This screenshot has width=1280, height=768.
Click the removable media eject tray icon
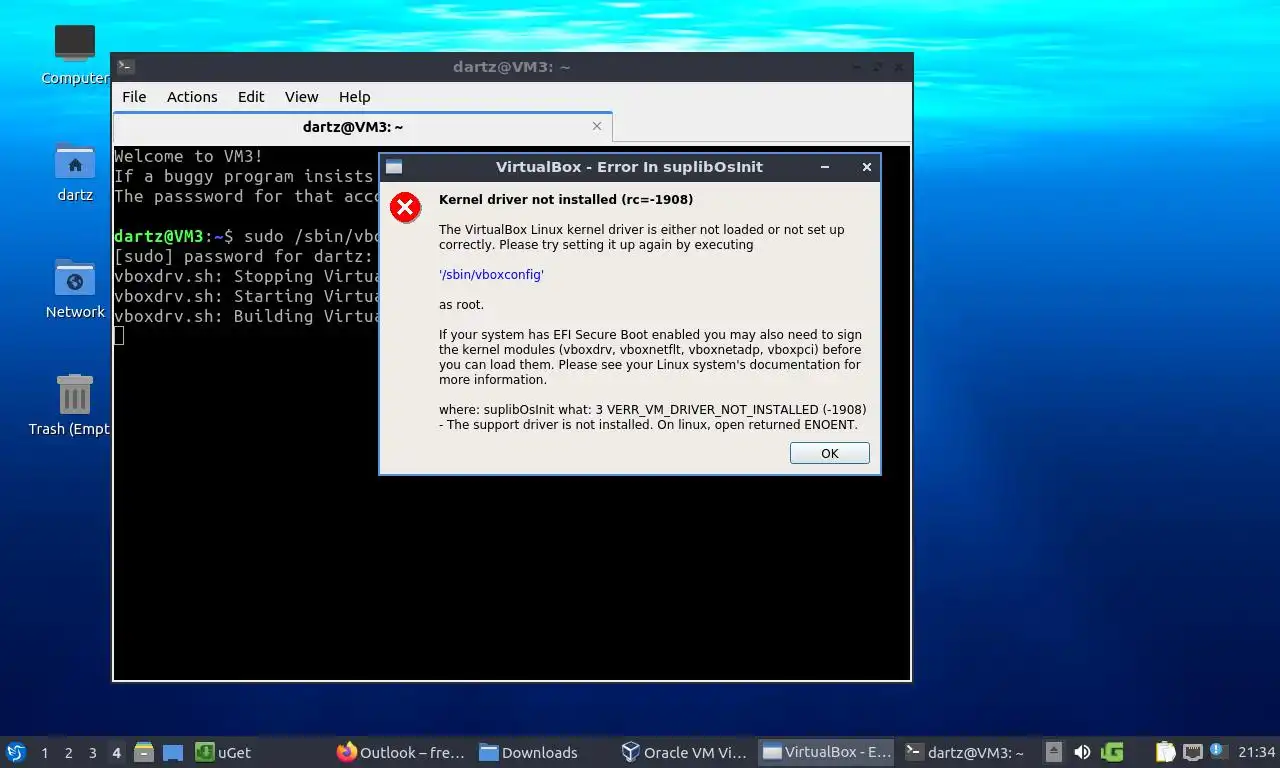point(1053,752)
